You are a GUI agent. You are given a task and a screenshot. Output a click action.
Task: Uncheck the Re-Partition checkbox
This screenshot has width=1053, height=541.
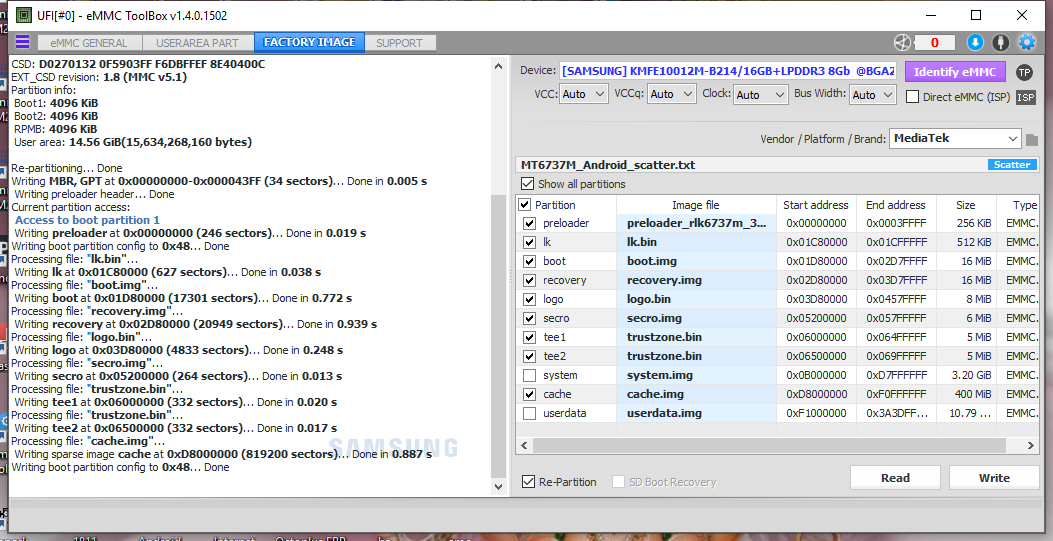click(529, 482)
